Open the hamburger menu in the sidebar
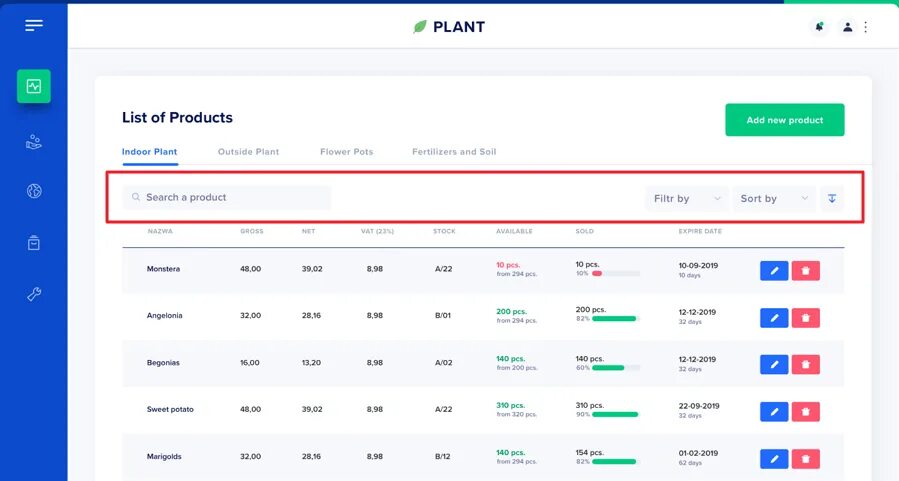The image size is (899, 481). 34,25
